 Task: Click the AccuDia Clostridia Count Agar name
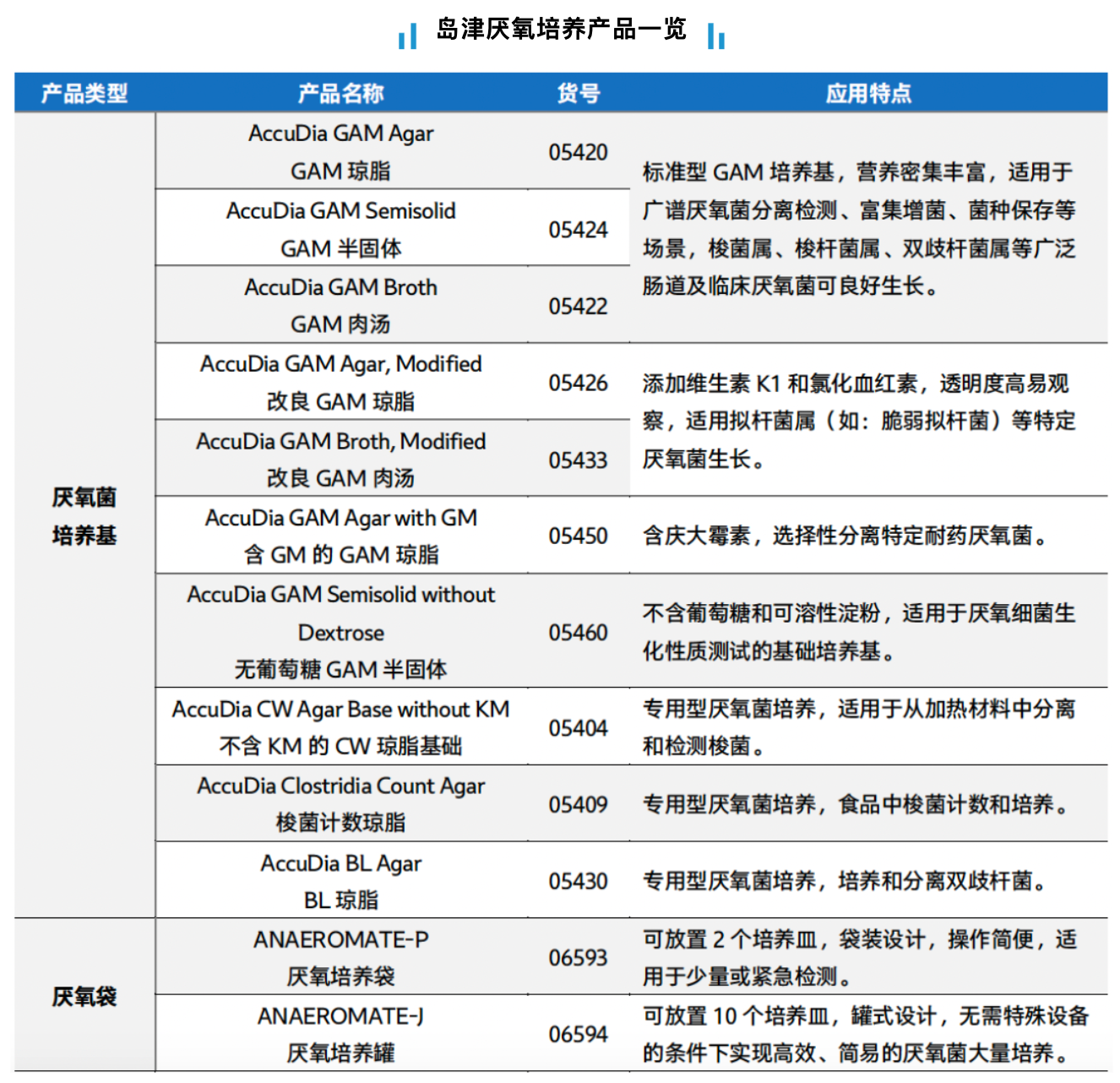pyautogui.click(x=341, y=803)
